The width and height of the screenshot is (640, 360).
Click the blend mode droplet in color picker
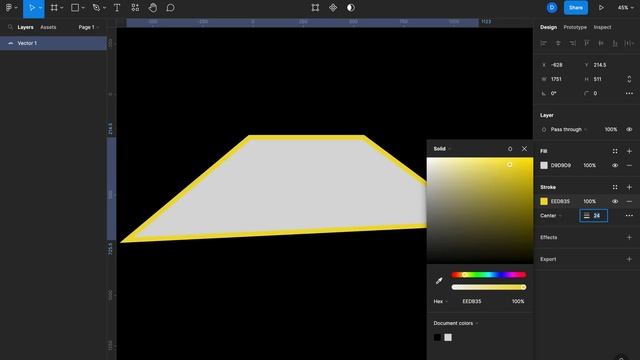pos(510,149)
